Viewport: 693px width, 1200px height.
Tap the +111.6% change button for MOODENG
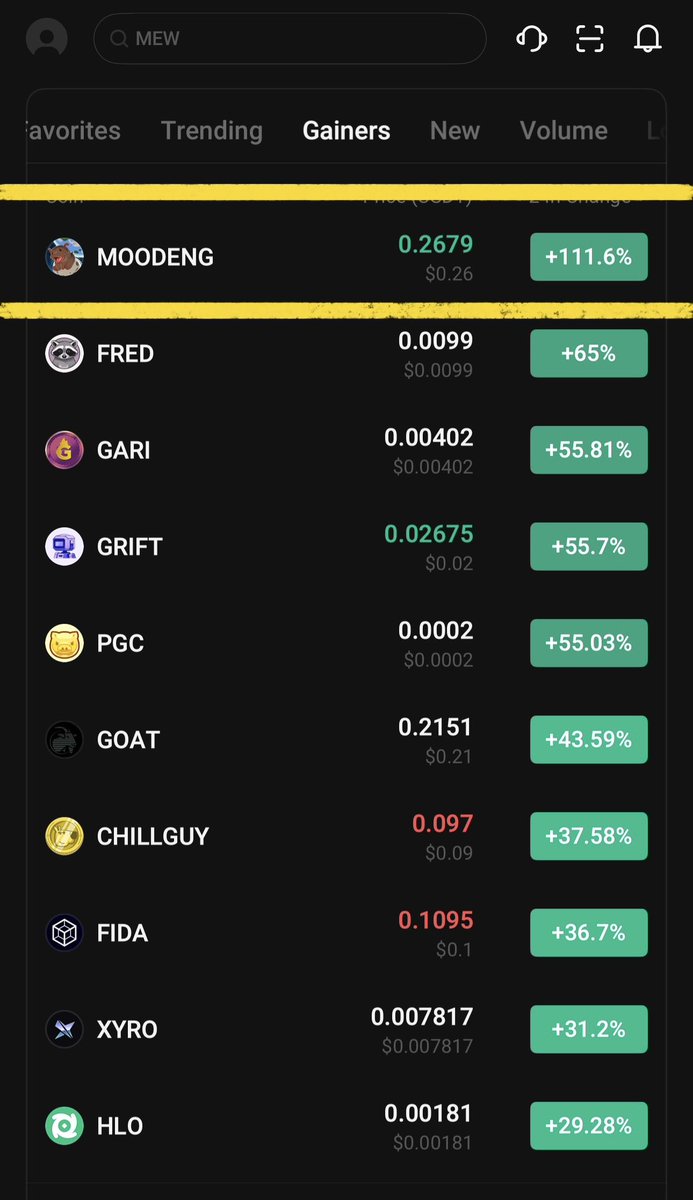click(x=589, y=257)
